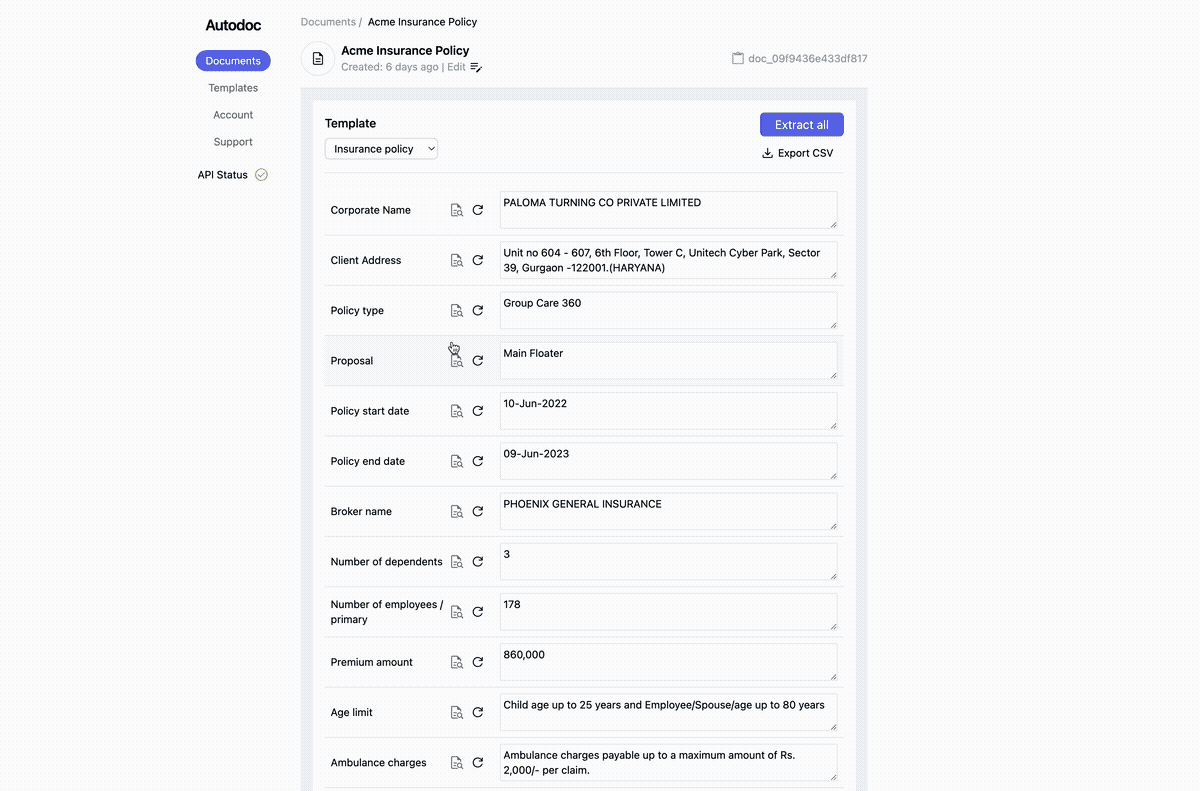Image resolution: width=1200 pixels, height=791 pixels.
Task: Re-extract the Age limit field
Action: coord(478,712)
